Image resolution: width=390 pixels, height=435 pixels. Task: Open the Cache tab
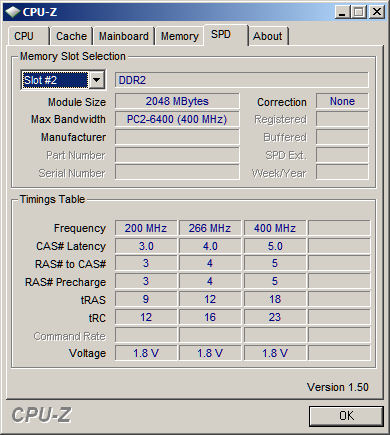[x=71, y=36]
